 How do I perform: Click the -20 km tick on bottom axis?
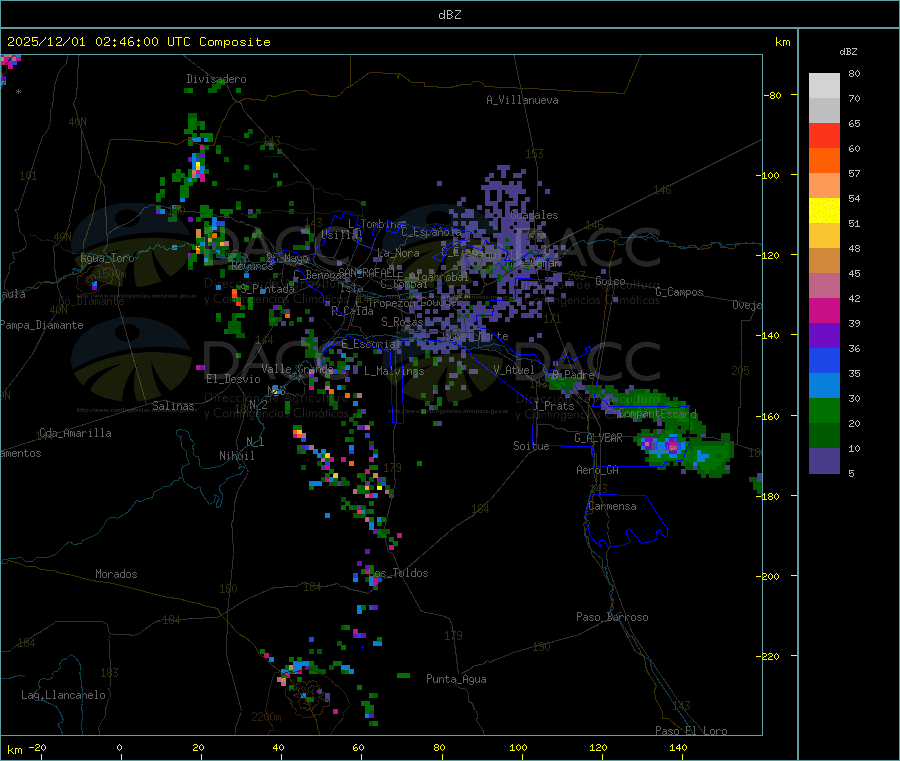click(38, 747)
